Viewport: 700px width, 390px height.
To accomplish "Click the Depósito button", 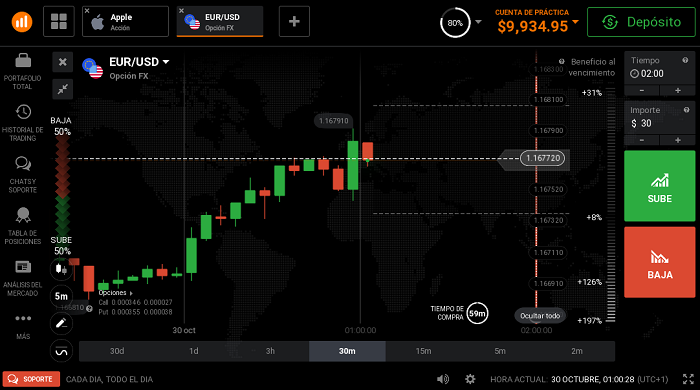I will pyautogui.click(x=641, y=22).
